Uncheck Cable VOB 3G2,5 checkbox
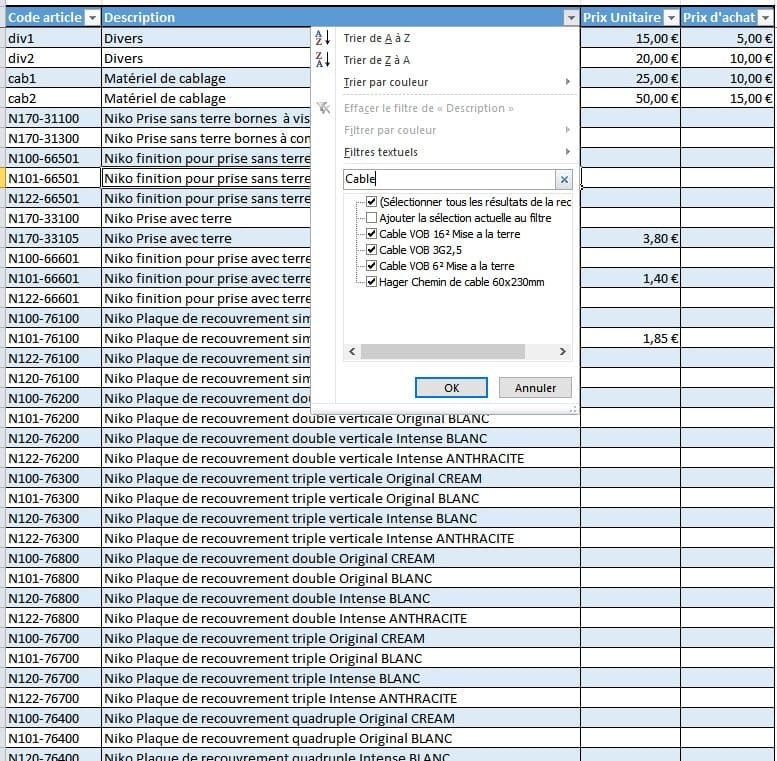The height and width of the screenshot is (761, 777). click(372, 250)
